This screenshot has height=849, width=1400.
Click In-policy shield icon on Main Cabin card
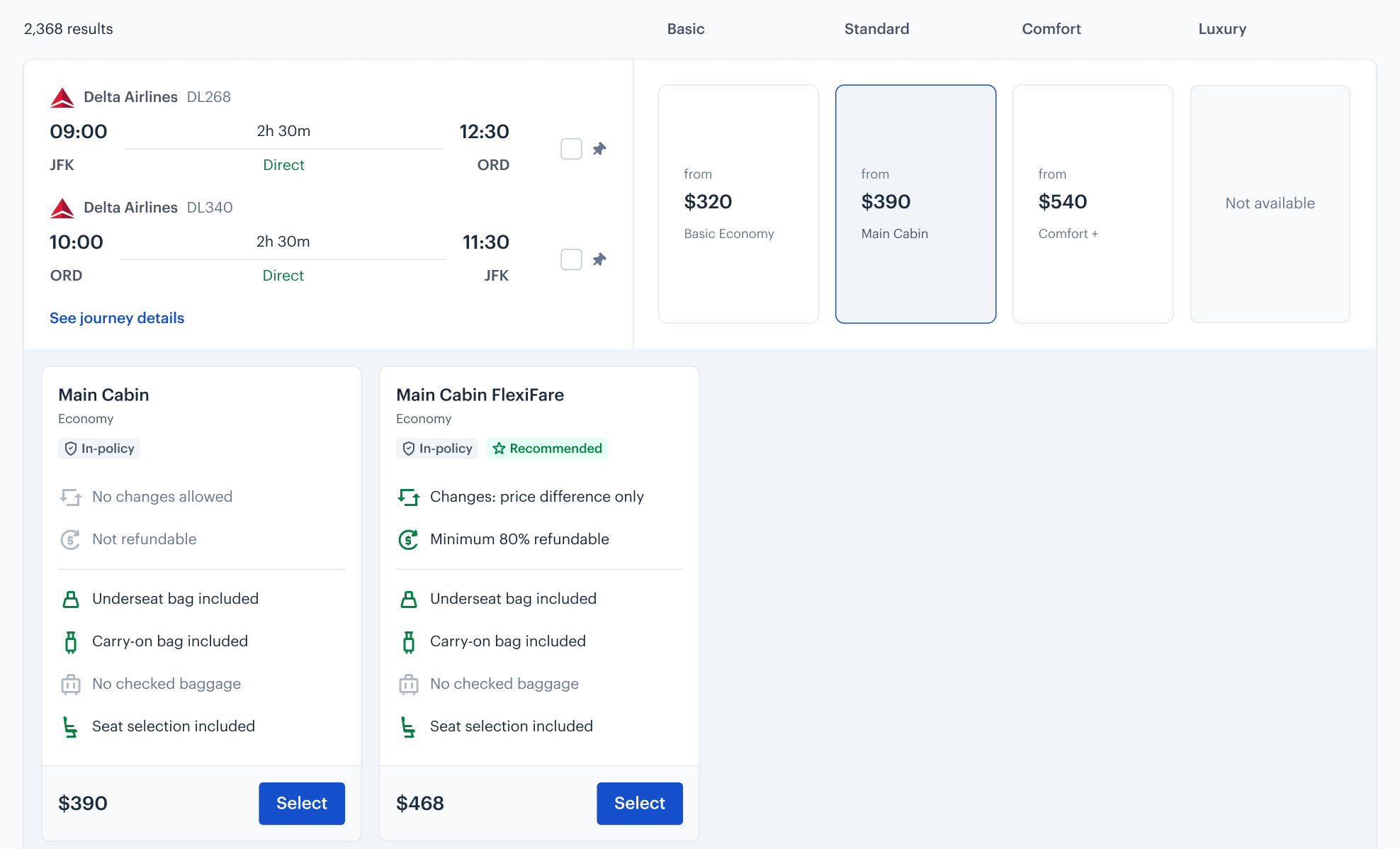[71, 449]
